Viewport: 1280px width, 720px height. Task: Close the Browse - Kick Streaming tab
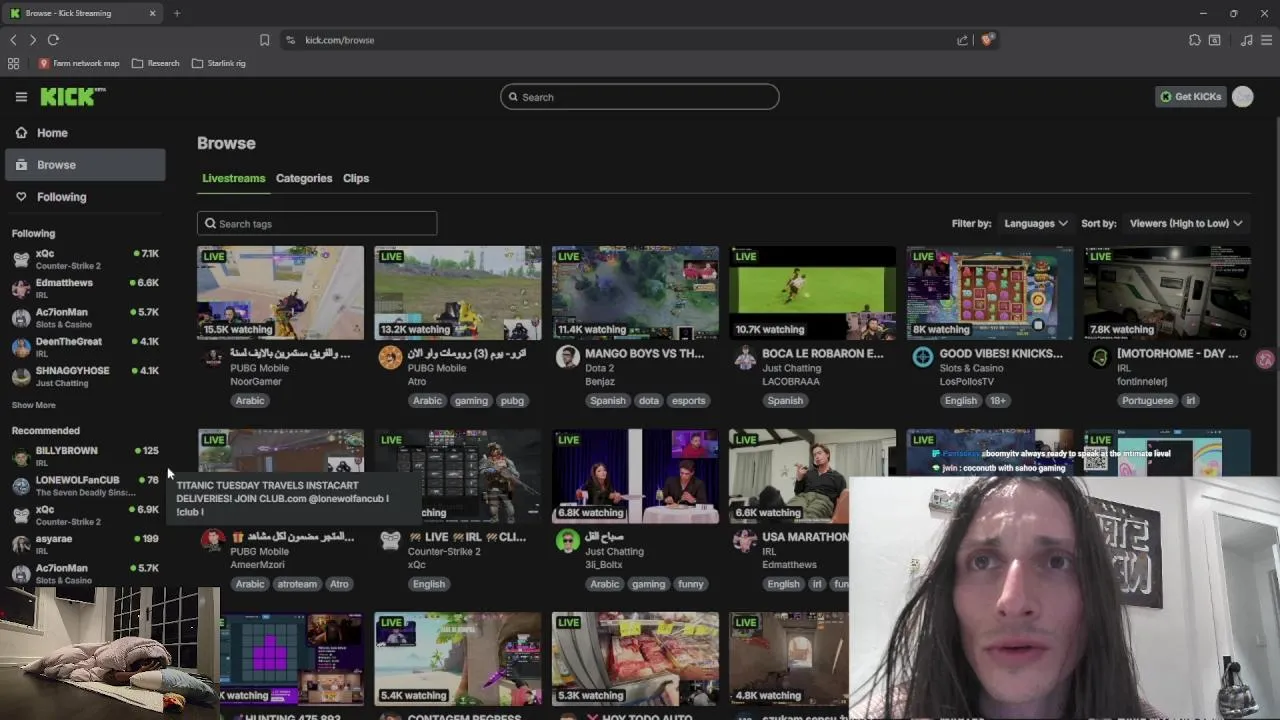click(x=153, y=13)
